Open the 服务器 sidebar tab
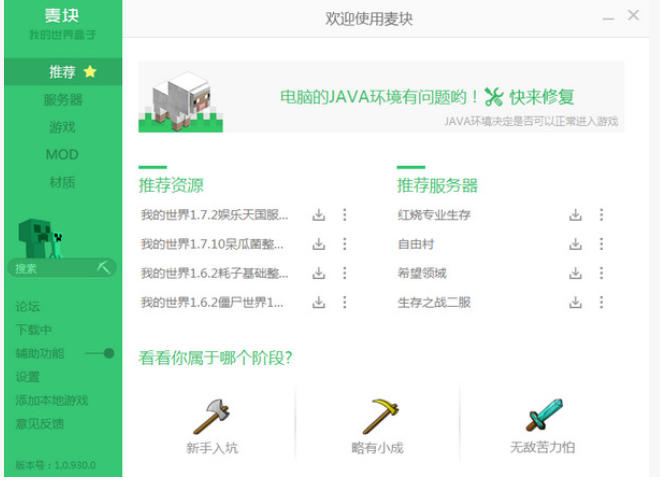The height and width of the screenshot is (489, 660). [x=63, y=100]
